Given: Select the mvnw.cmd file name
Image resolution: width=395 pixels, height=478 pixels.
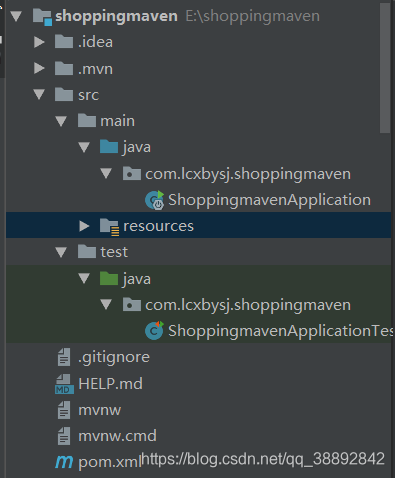Looking at the screenshot, I should [117, 436].
